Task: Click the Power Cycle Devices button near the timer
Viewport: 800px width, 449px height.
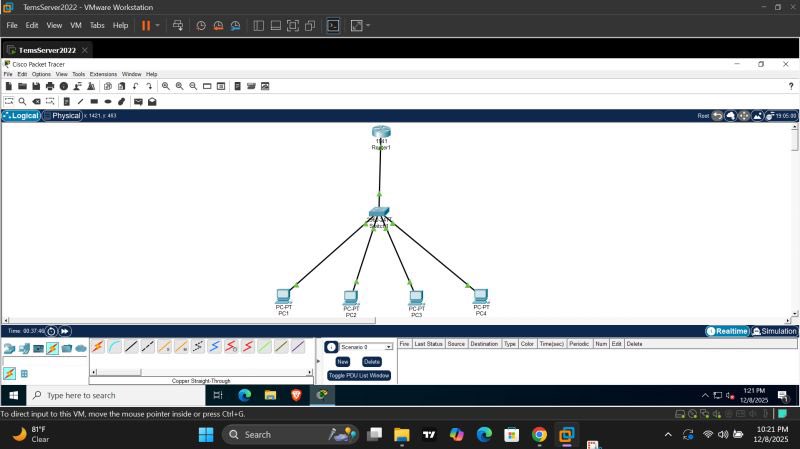Action: click(x=51, y=331)
